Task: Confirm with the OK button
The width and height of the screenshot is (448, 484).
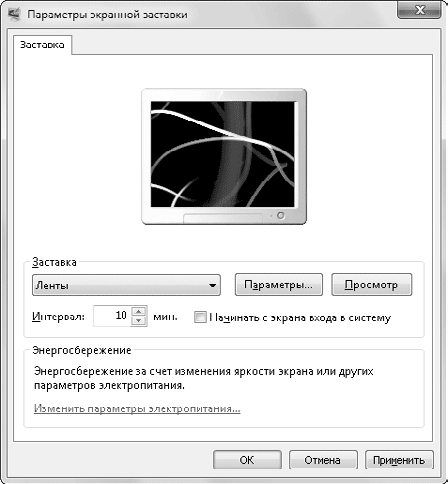Action: point(247,460)
